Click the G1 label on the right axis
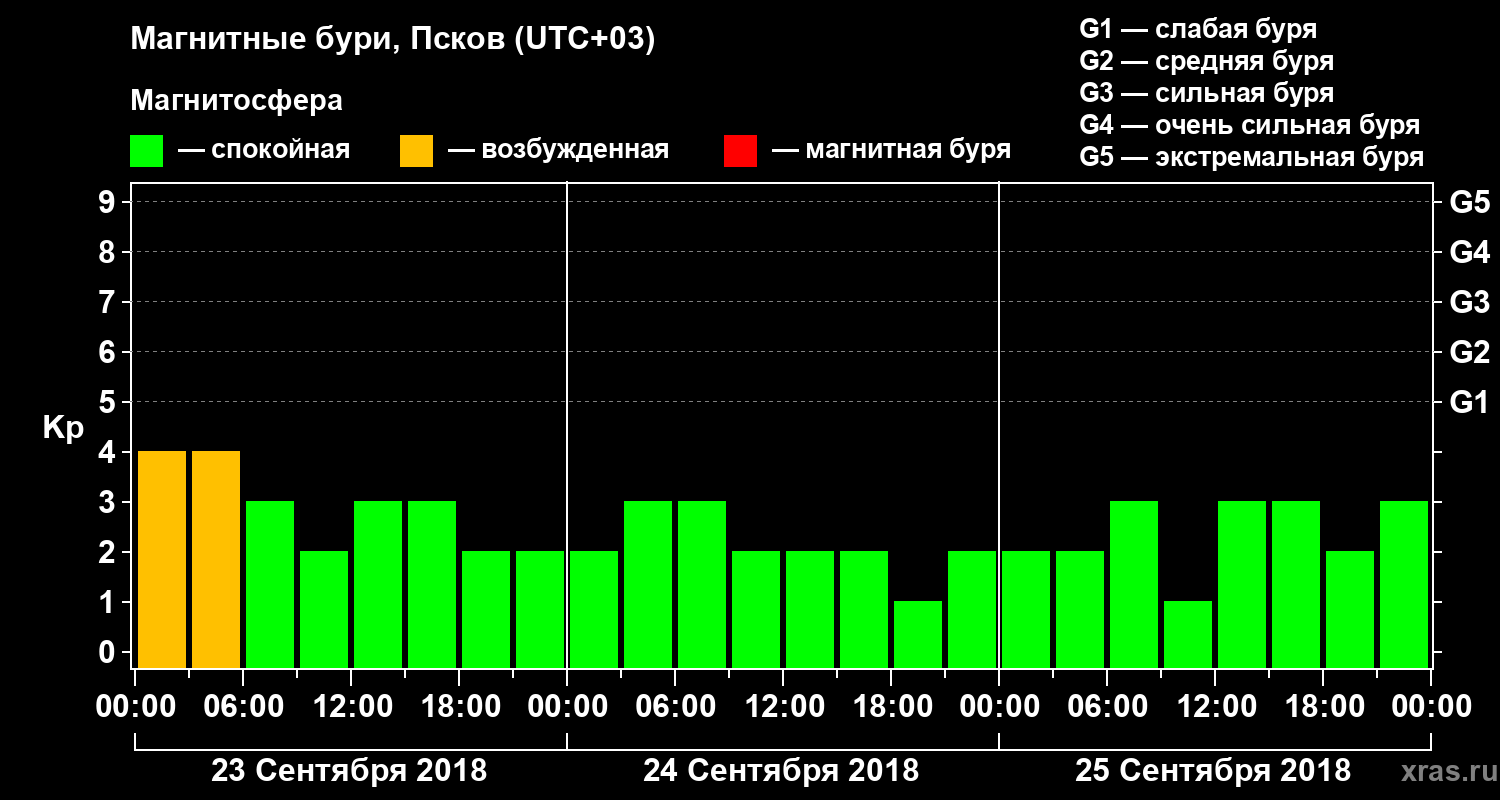 (1469, 402)
